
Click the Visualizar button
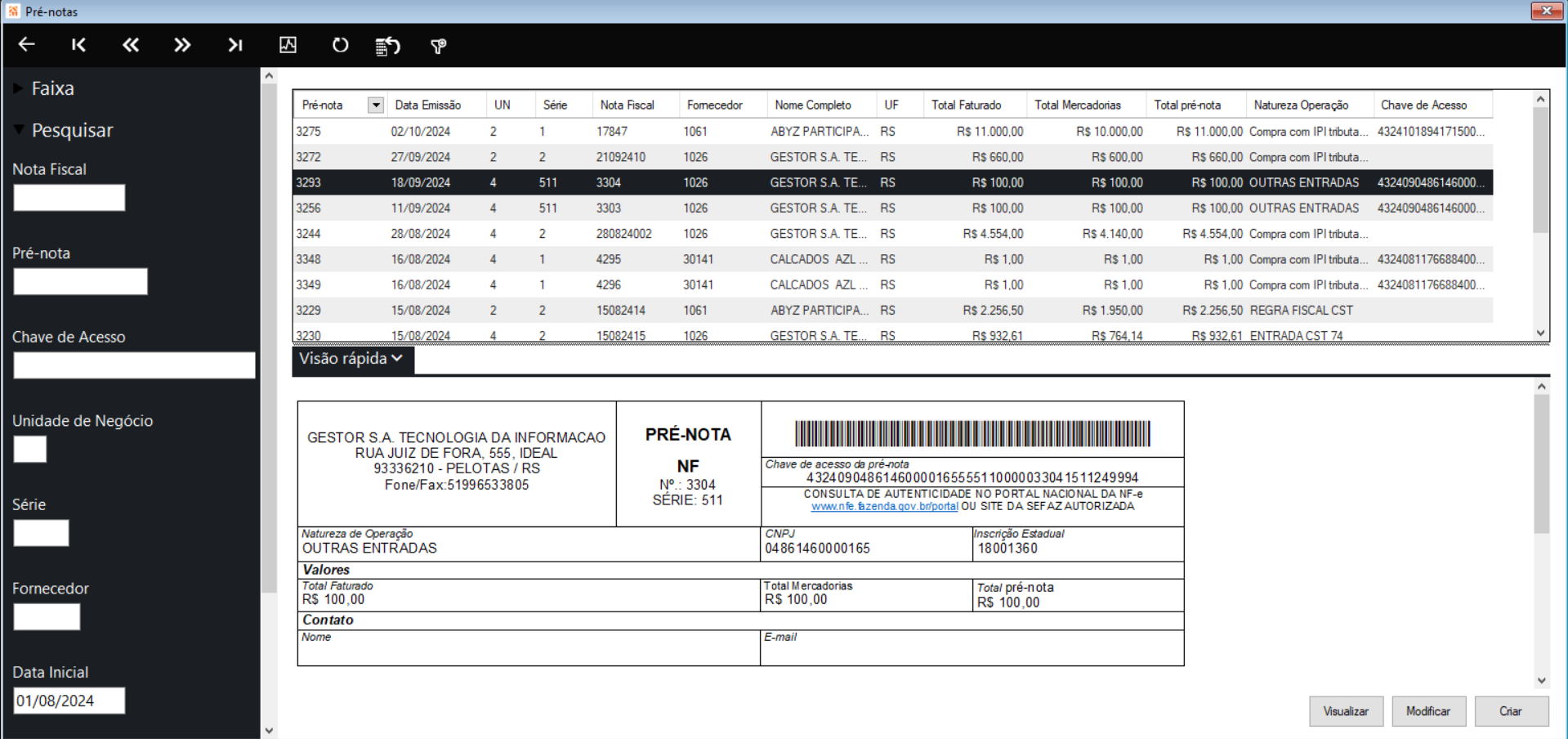point(1346,711)
